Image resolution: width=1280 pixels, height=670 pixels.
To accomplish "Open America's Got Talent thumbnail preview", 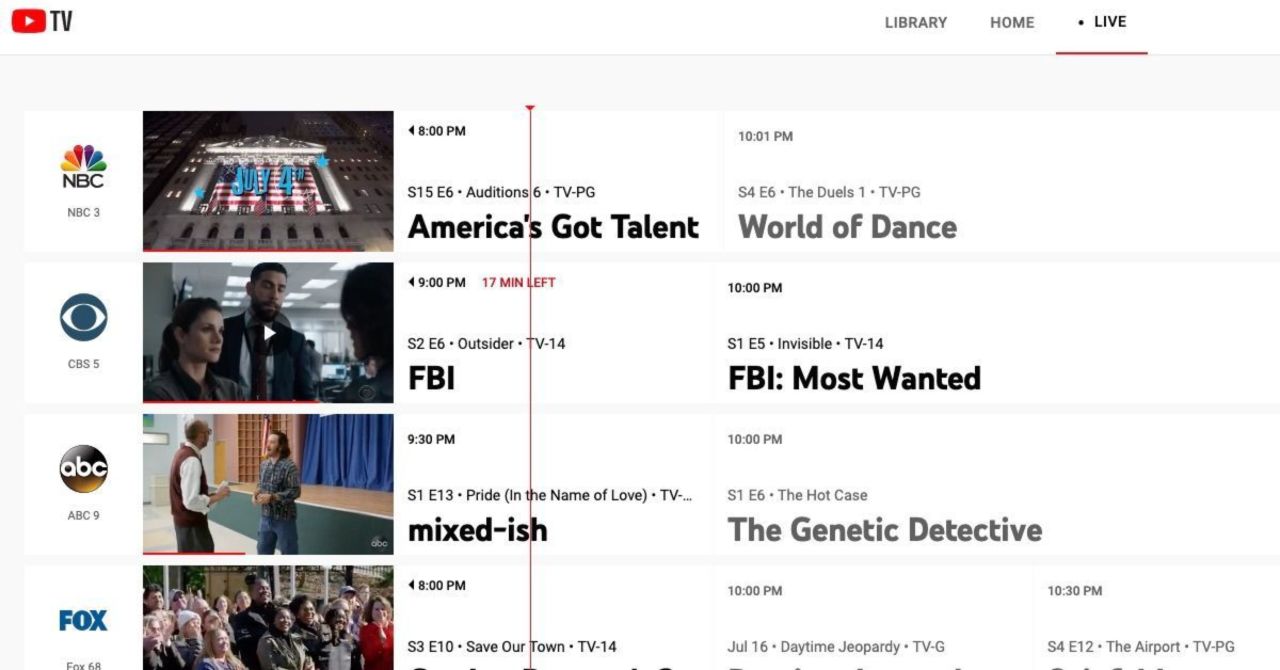I will 268,180.
